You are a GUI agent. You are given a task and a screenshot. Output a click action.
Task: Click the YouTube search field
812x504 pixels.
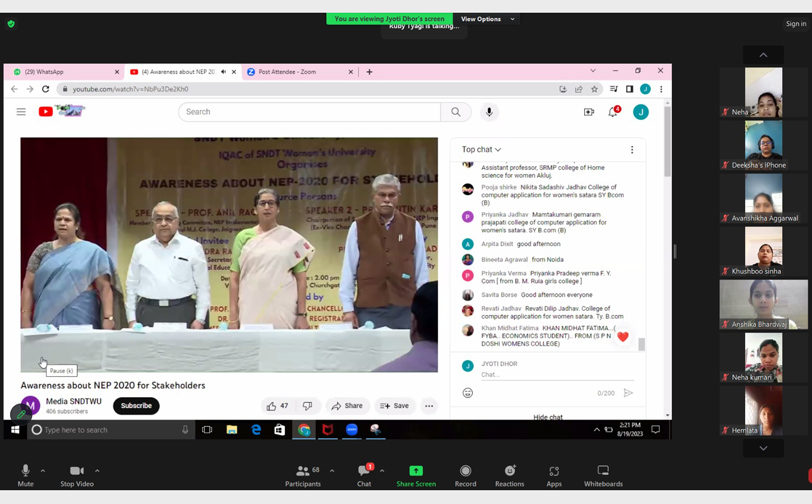(x=310, y=112)
